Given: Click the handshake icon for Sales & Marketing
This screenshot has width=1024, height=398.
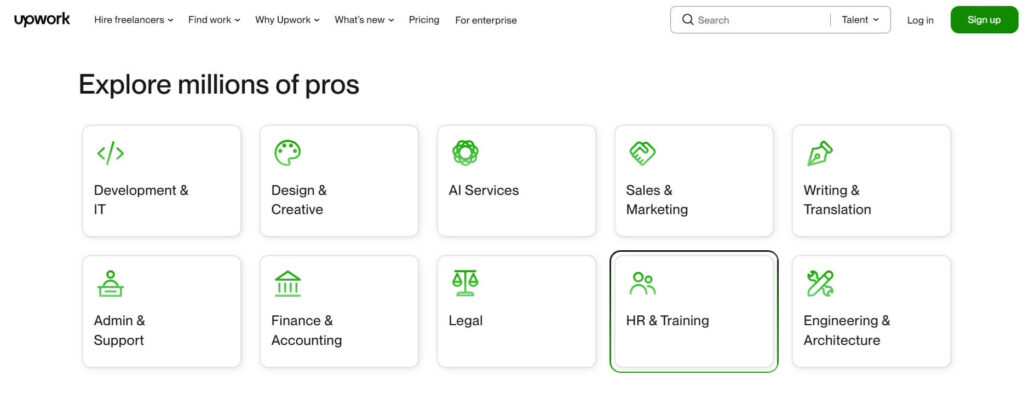Looking at the screenshot, I should click(x=643, y=153).
